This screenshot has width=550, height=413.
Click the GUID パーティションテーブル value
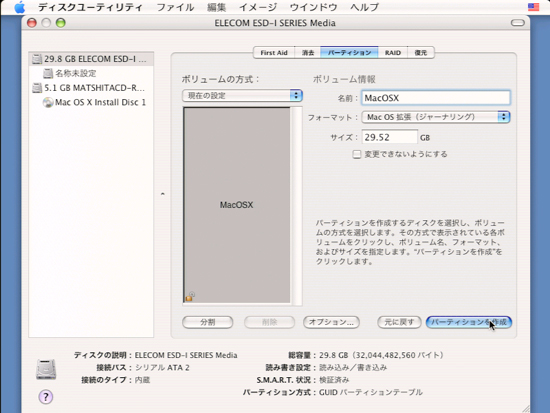(x=370, y=392)
